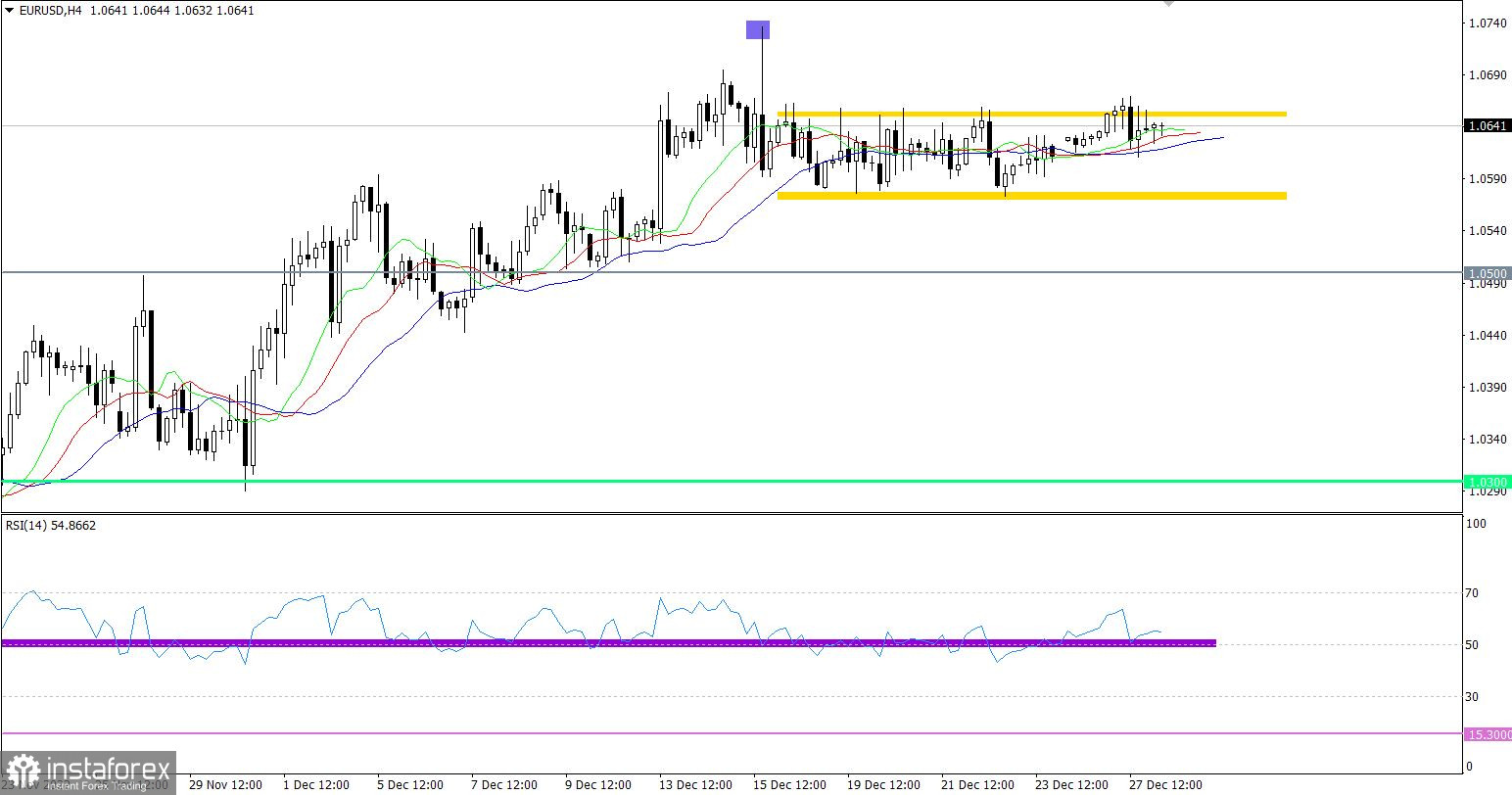1512x795 pixels.
Task: Click the 19 Dec 12:00 date label
Action: click(883, 785)
